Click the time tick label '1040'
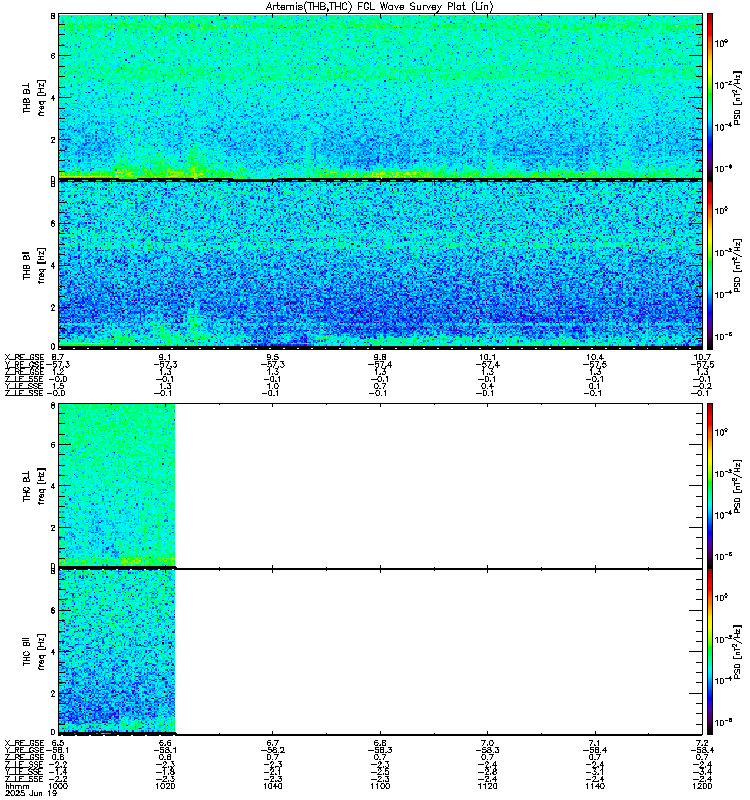The height and width of the screenshot is (800, 750). point(272,786)
